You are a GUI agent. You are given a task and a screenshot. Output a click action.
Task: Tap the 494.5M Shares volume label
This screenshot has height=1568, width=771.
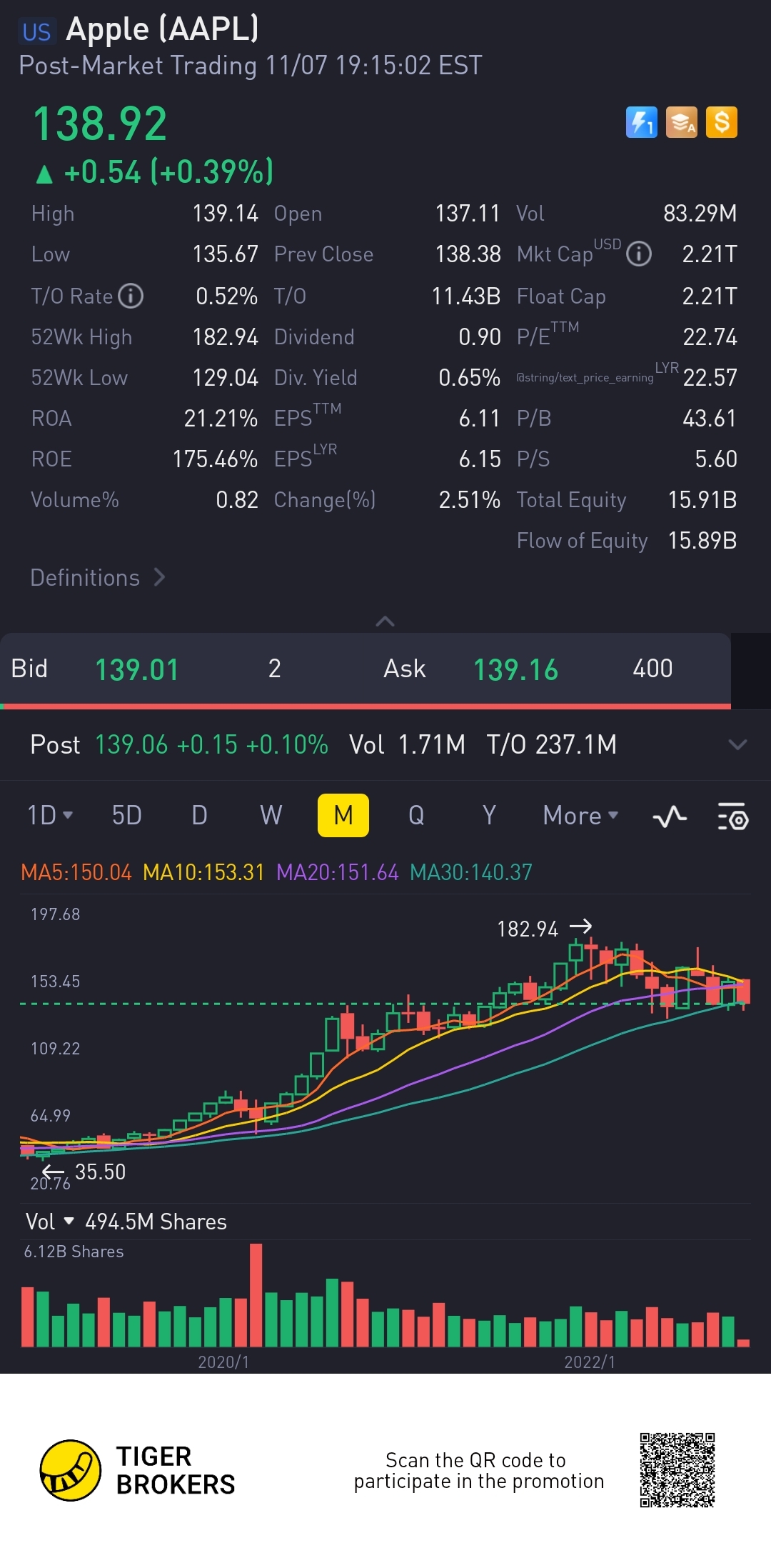coord(156,1222)
